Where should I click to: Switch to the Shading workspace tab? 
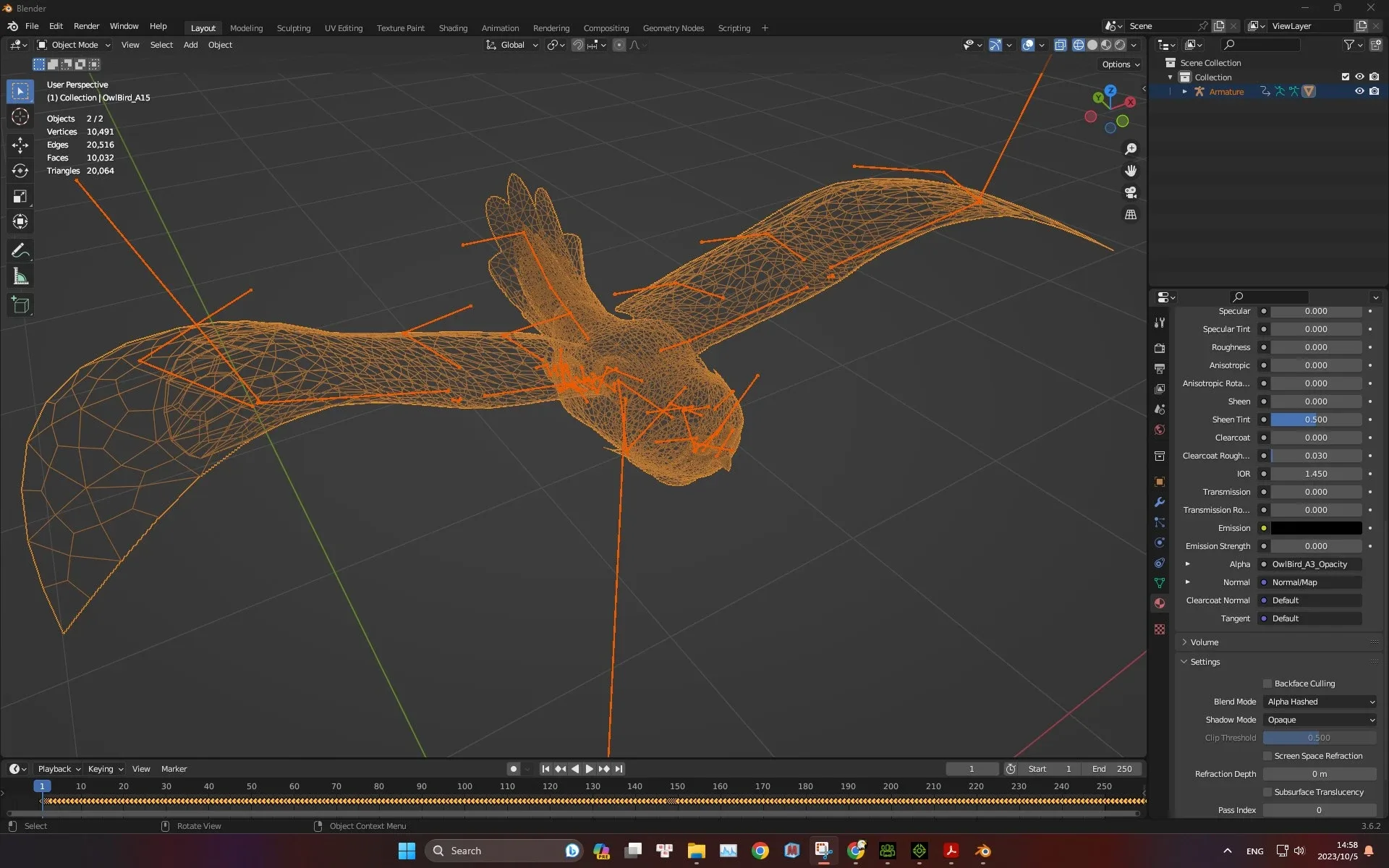(x=453, y=28)
